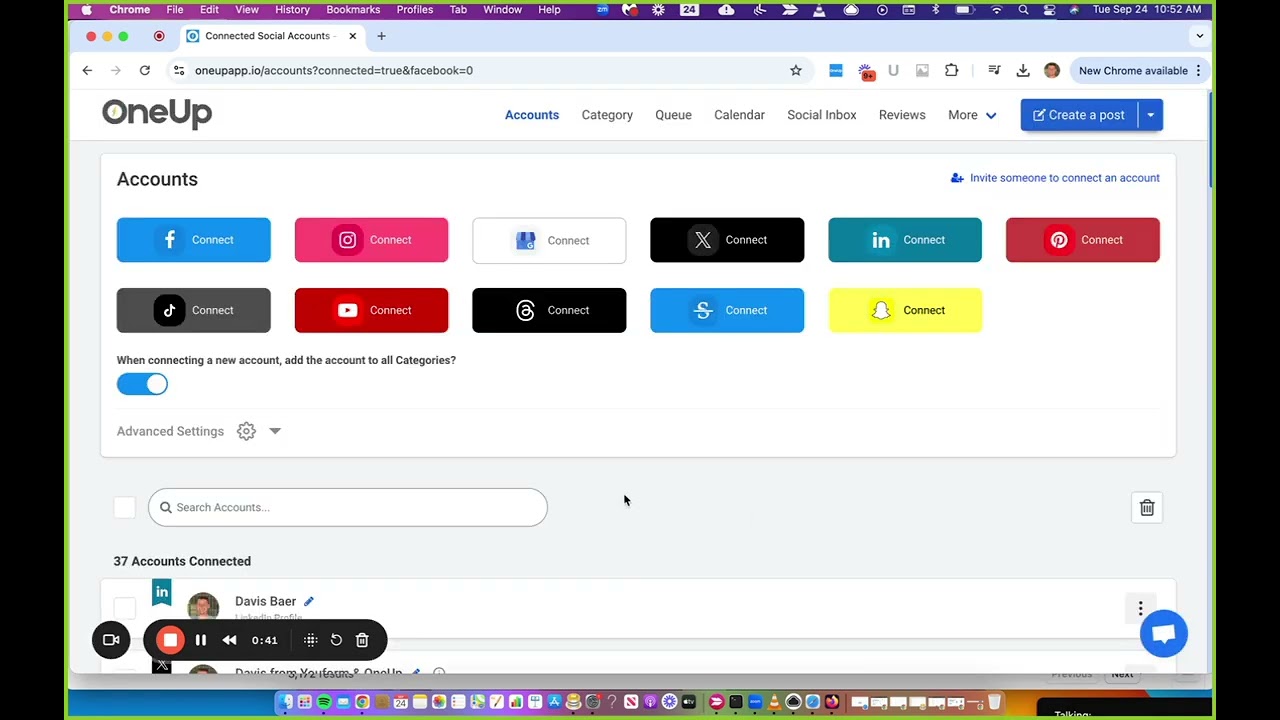Image resolution: width=1280 pixels, height=720 pixels.
Task: Select the Davis Baer LinkedIn checkbox
Action: point(124,608)
